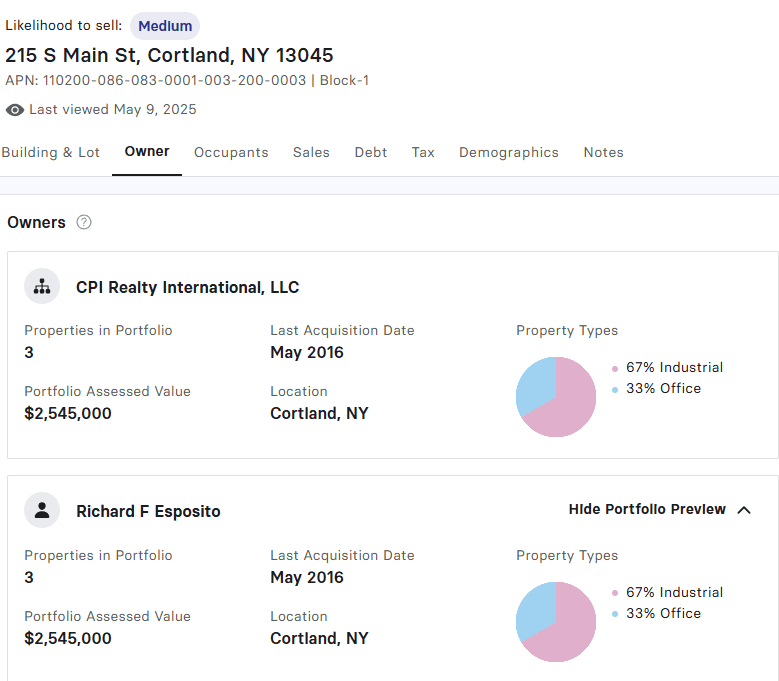Click the blue Office slice in Richard's pie chart
779x681 pixels.
point(533,608)
